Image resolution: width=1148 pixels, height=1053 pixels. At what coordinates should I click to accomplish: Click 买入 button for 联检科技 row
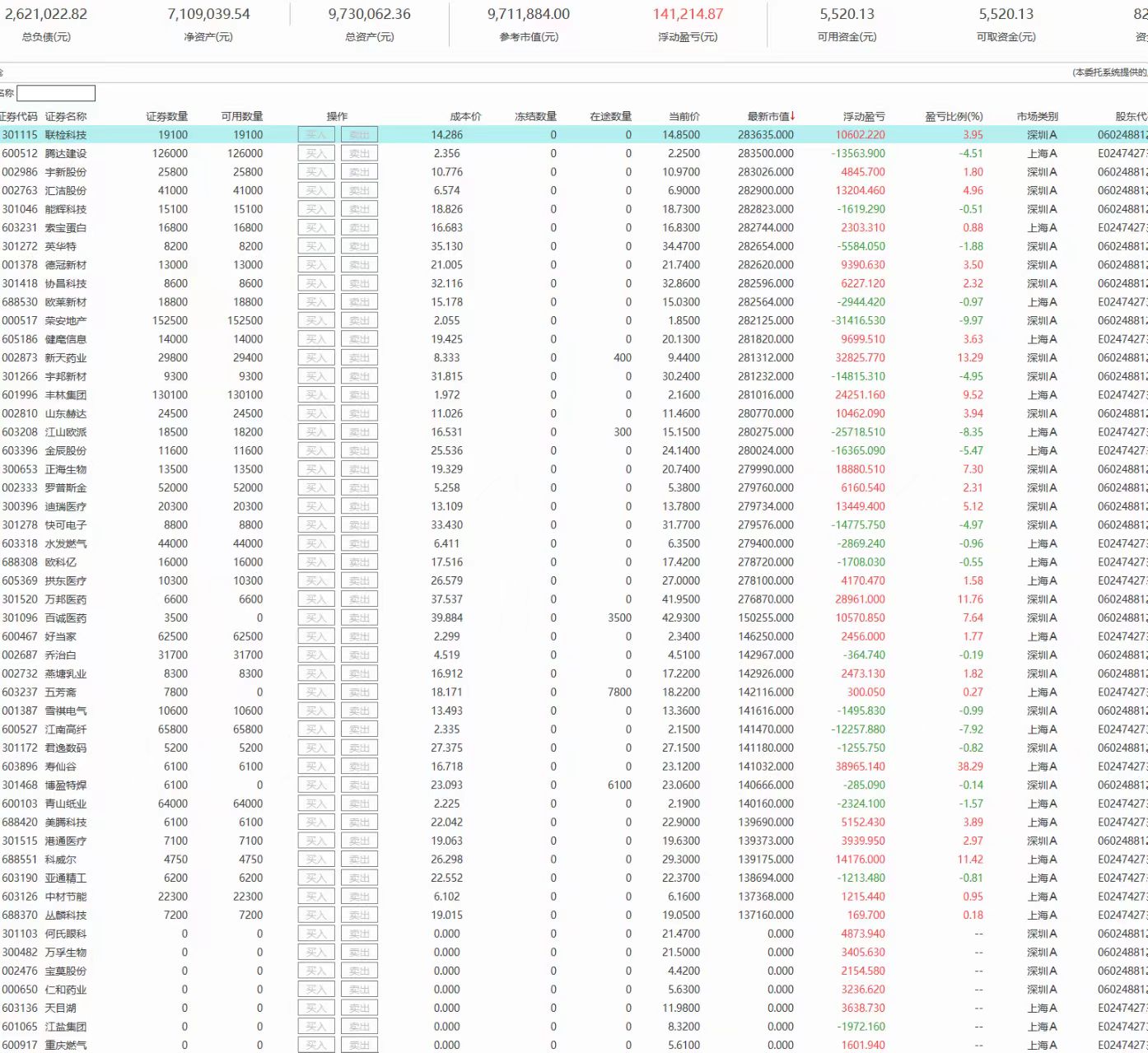coord(316,135)
